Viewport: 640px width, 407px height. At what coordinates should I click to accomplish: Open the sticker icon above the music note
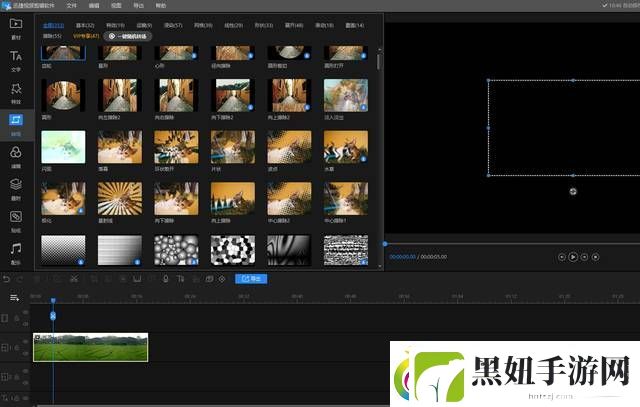click(x=16, y=216)
